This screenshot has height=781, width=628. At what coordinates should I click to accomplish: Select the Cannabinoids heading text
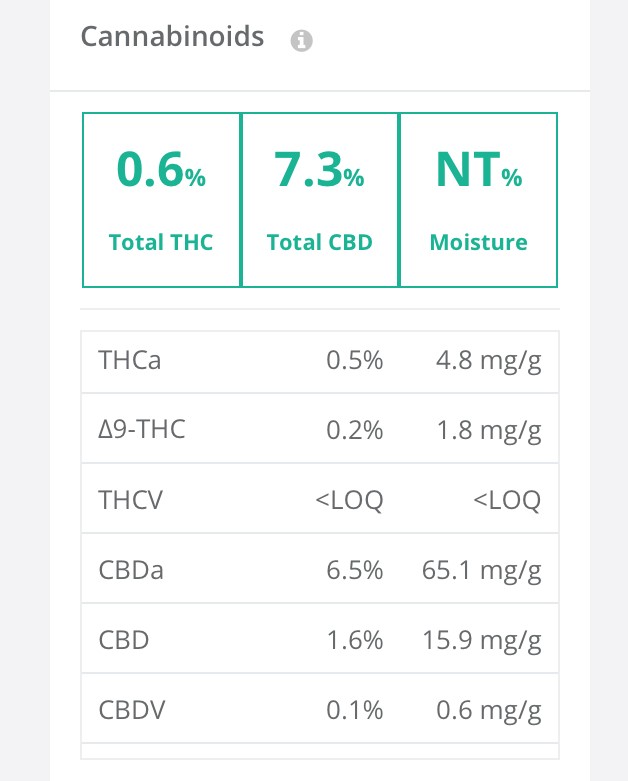(172, 37)
